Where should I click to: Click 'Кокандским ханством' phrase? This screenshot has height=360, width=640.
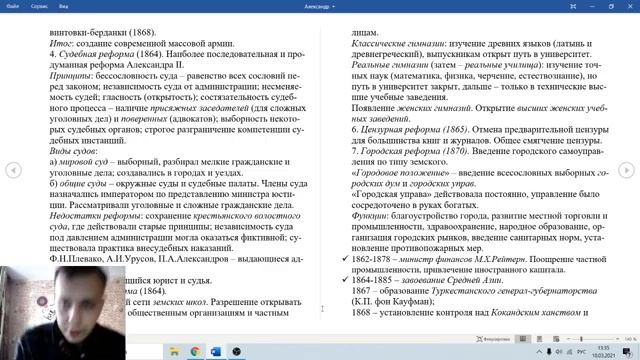536,312
